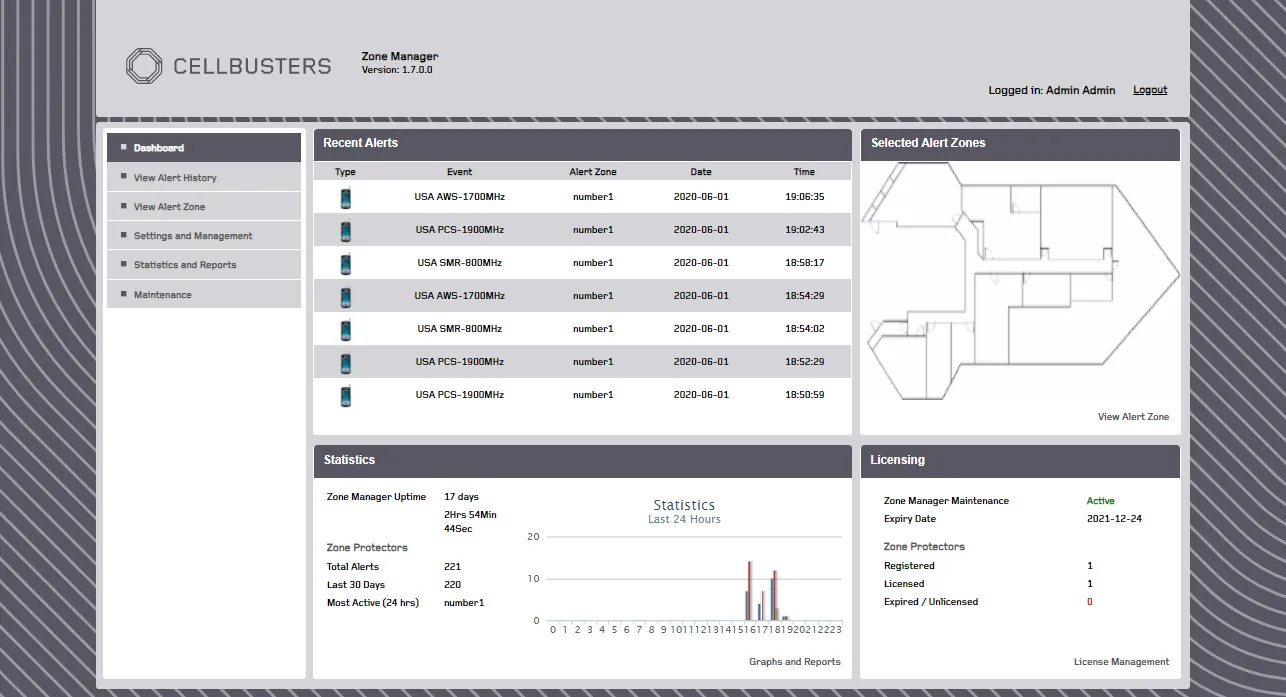The image size is (1286, 697).
Task: Open the License Management link
Action: [1121, 662]
